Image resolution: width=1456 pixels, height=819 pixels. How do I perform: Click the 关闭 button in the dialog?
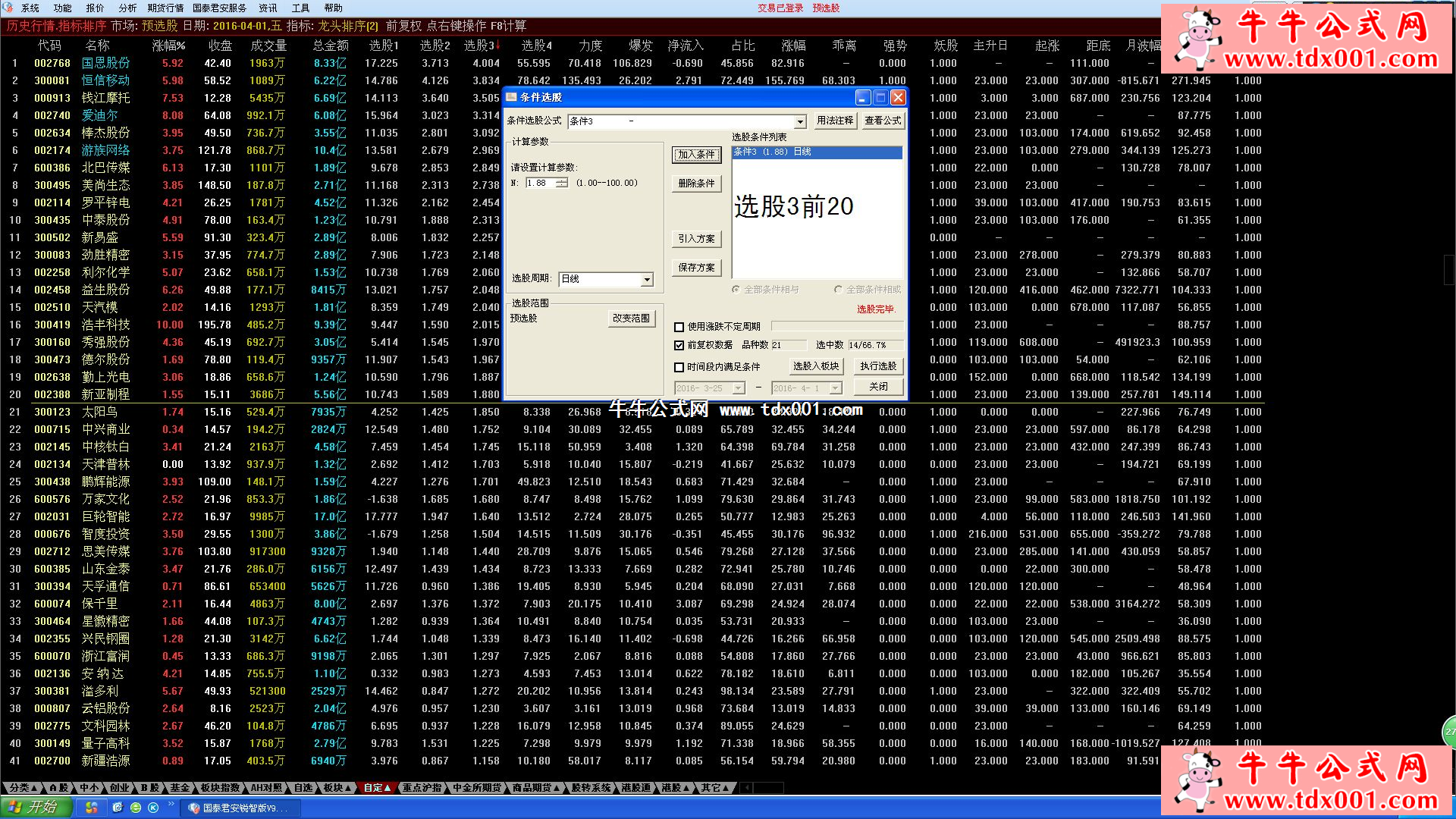click(x=878, y=386)
